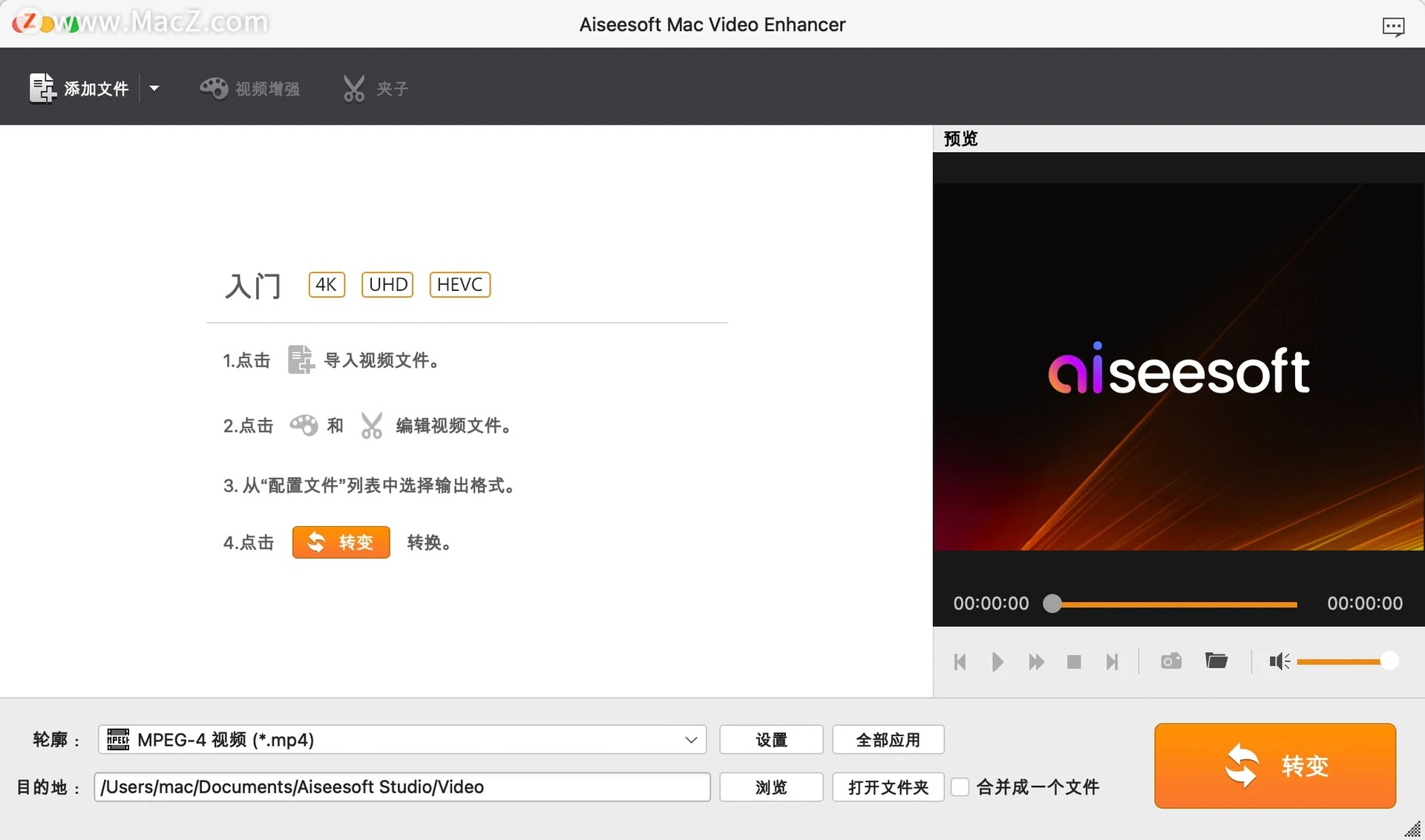
Task: Click the 4K badge
Action: [327, 284]
